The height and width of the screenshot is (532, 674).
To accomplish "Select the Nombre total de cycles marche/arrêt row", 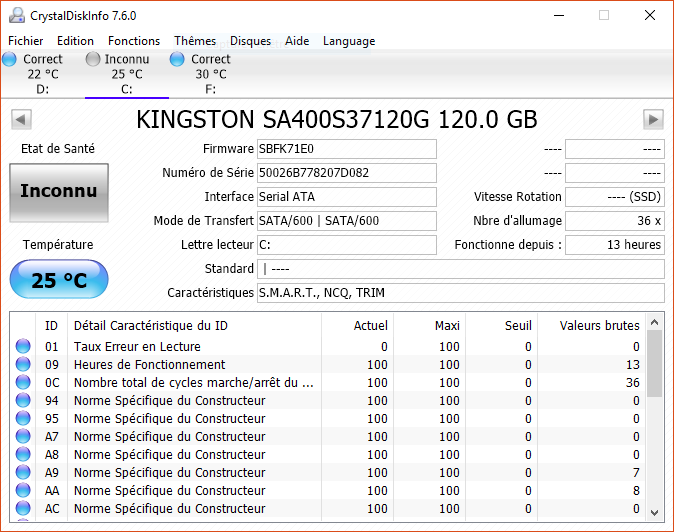I will point(328,382).
